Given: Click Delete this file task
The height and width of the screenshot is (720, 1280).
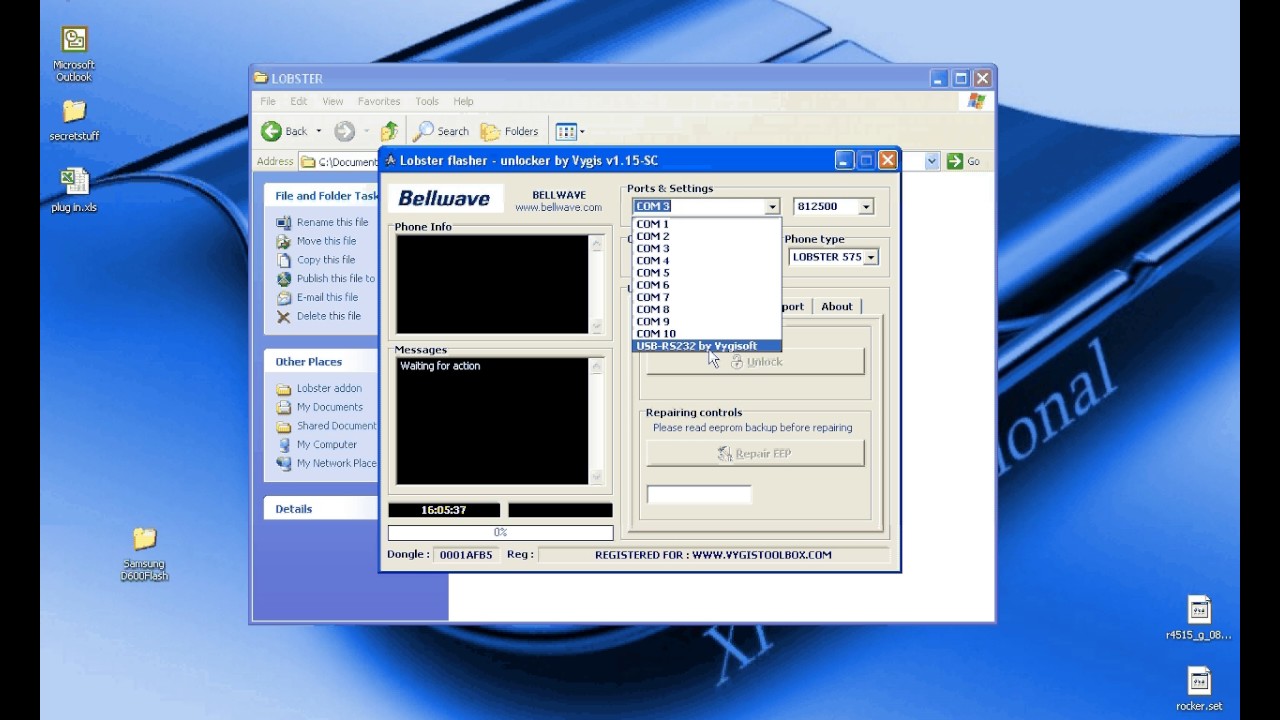Looking at the screenshot, I should [x=318, y=316].
